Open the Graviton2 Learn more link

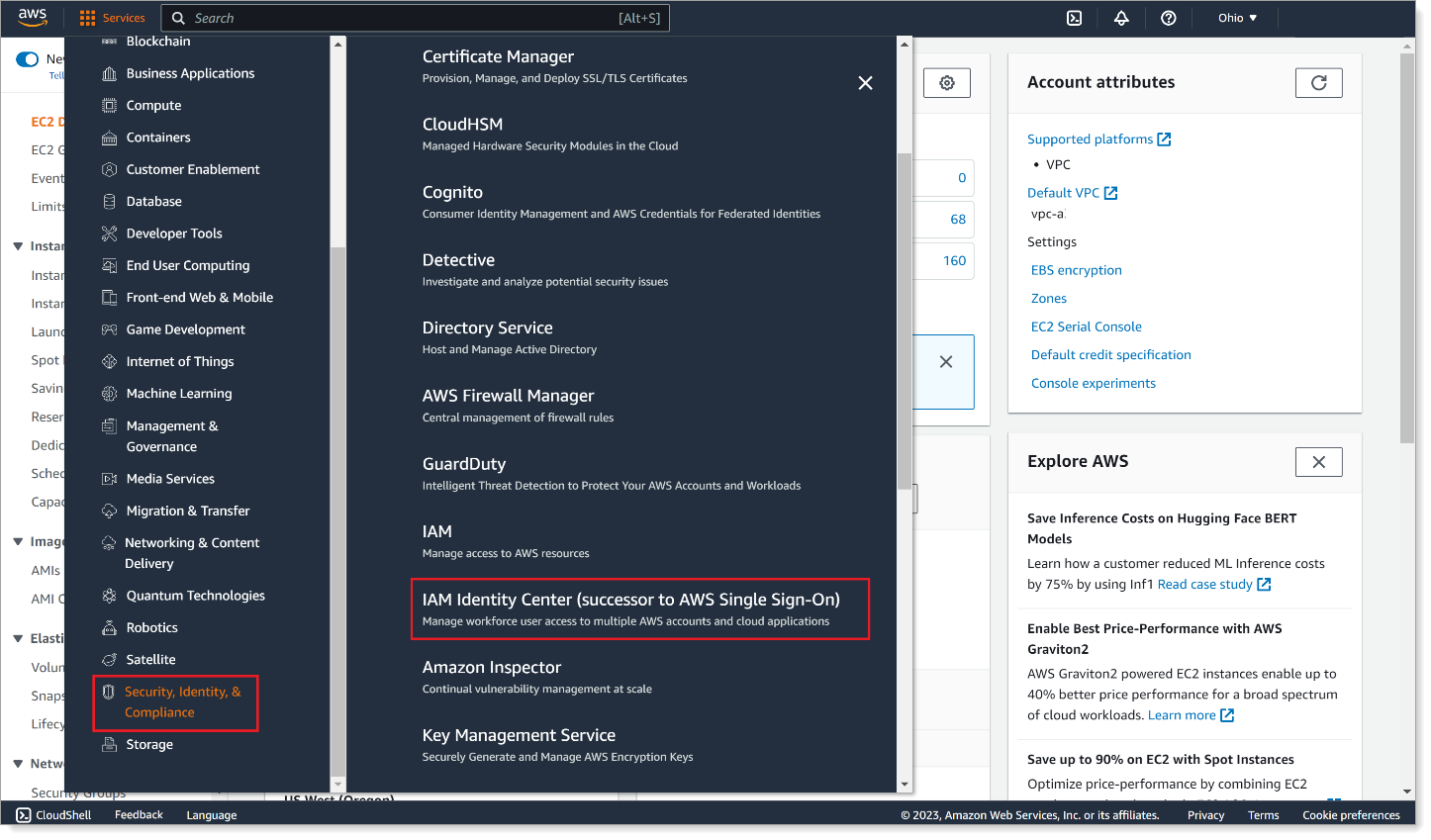(x=1191, y=715)
